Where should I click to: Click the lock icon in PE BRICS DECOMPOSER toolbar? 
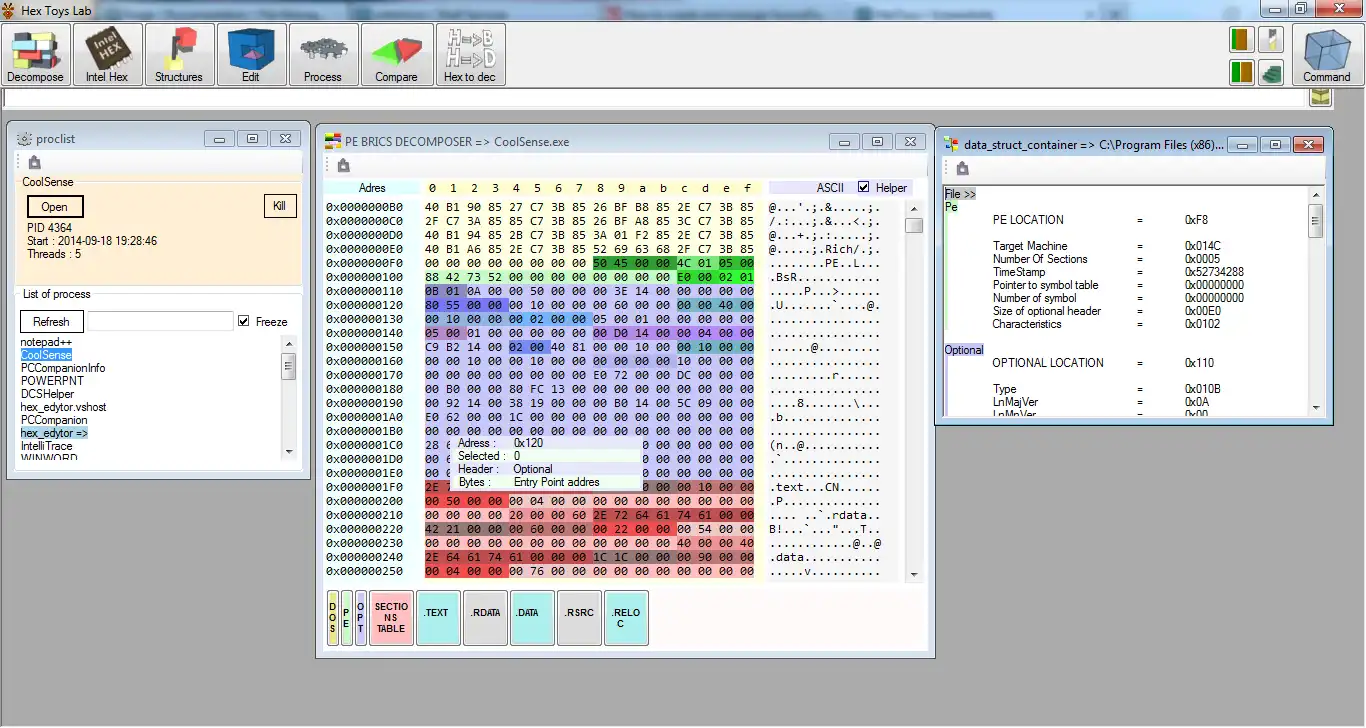click(x=343, y=166)
